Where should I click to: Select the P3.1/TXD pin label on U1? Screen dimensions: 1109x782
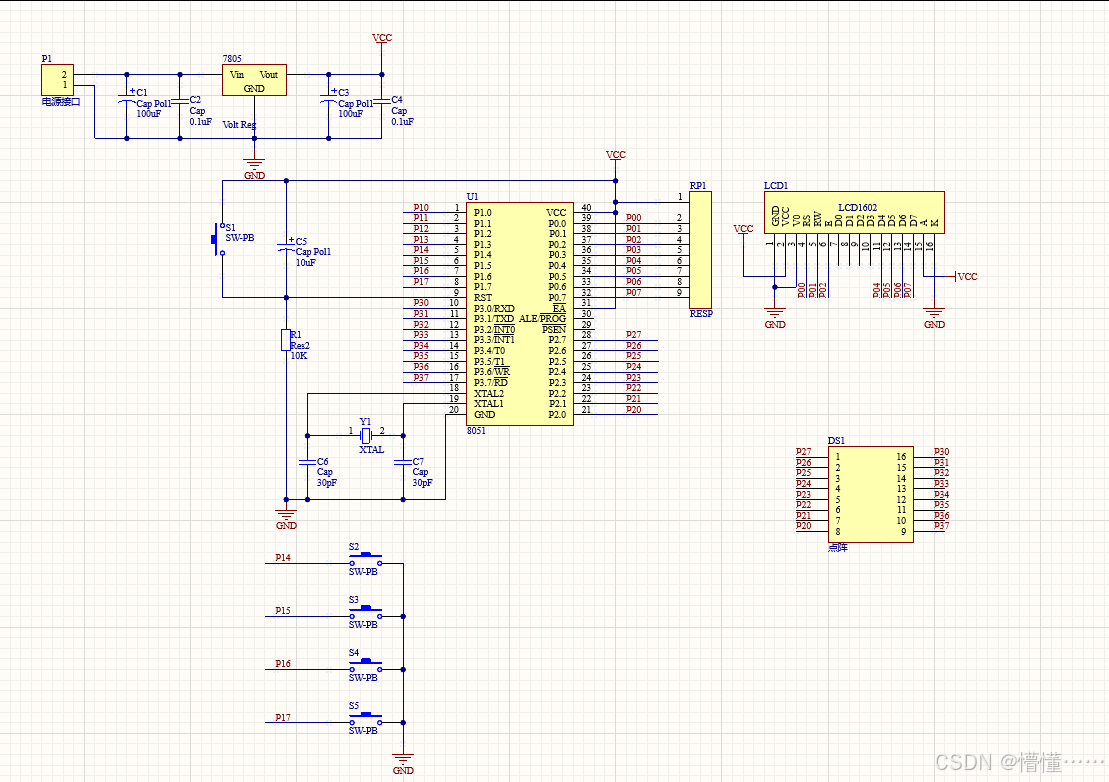point(494,319)
